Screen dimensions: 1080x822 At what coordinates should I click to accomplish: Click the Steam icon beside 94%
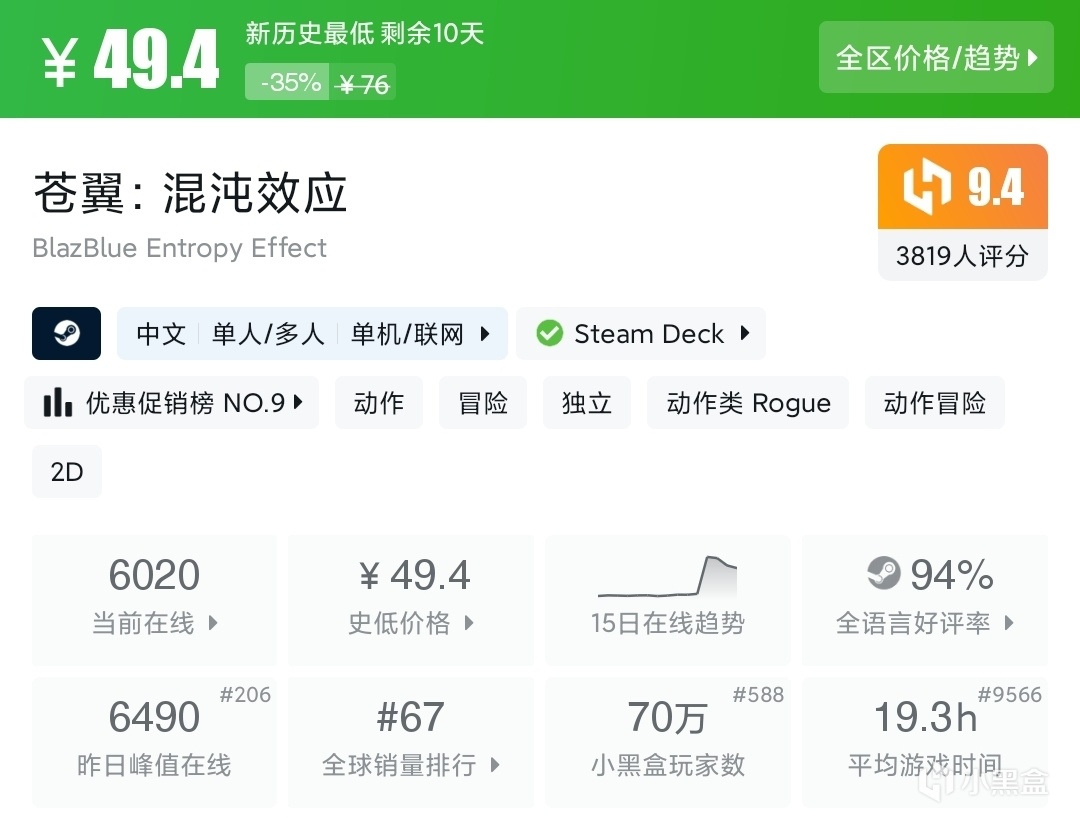pyautogui.click(x=884, y=573)
